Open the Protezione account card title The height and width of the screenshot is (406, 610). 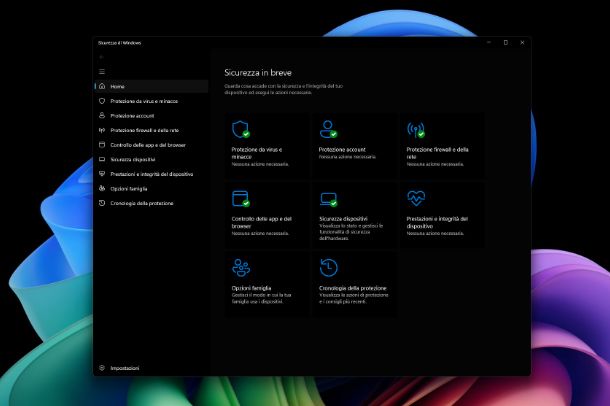342,149
